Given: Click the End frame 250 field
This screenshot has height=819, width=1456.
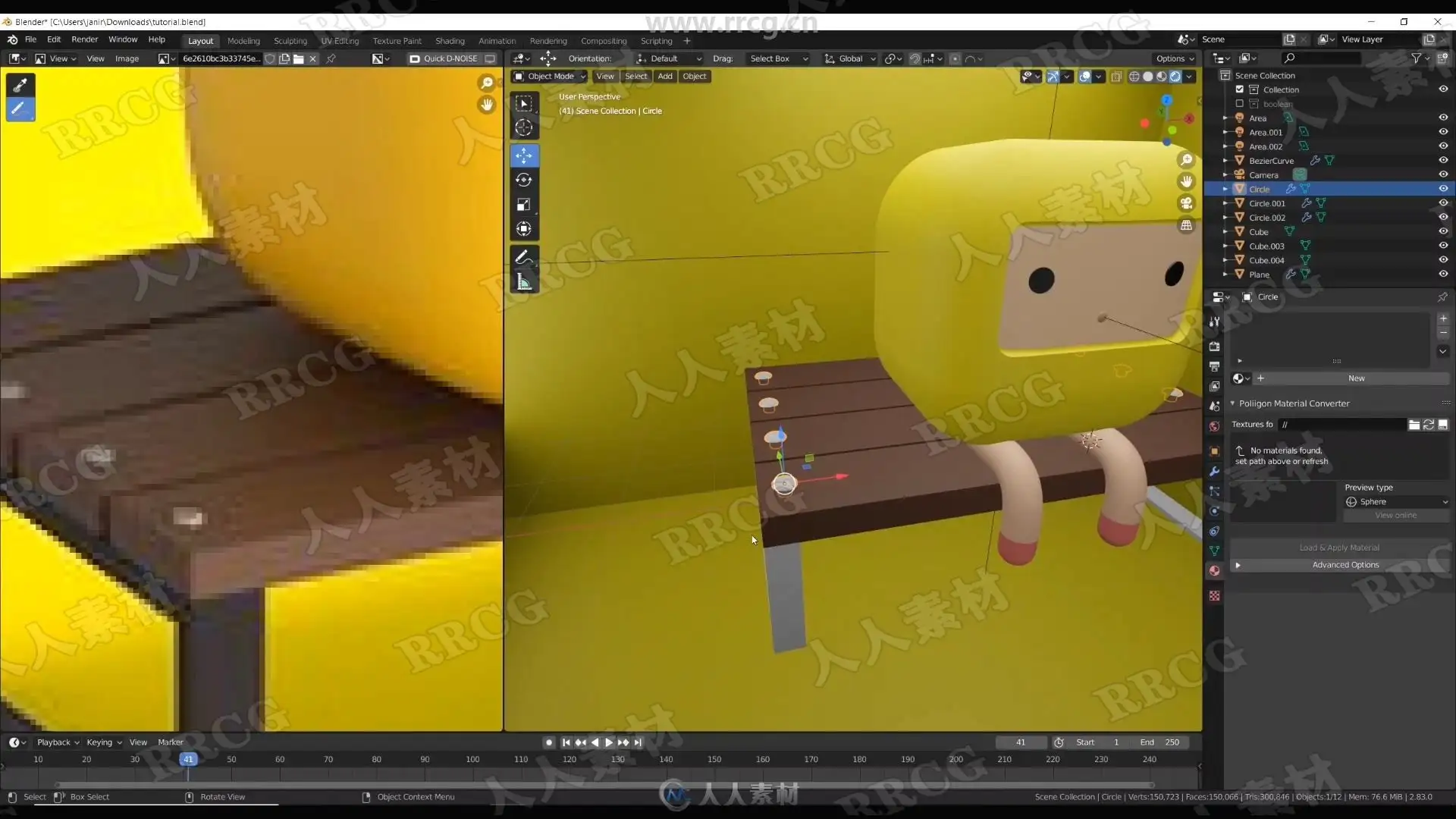Looking at the screenshot, I should click(1160, 742).
